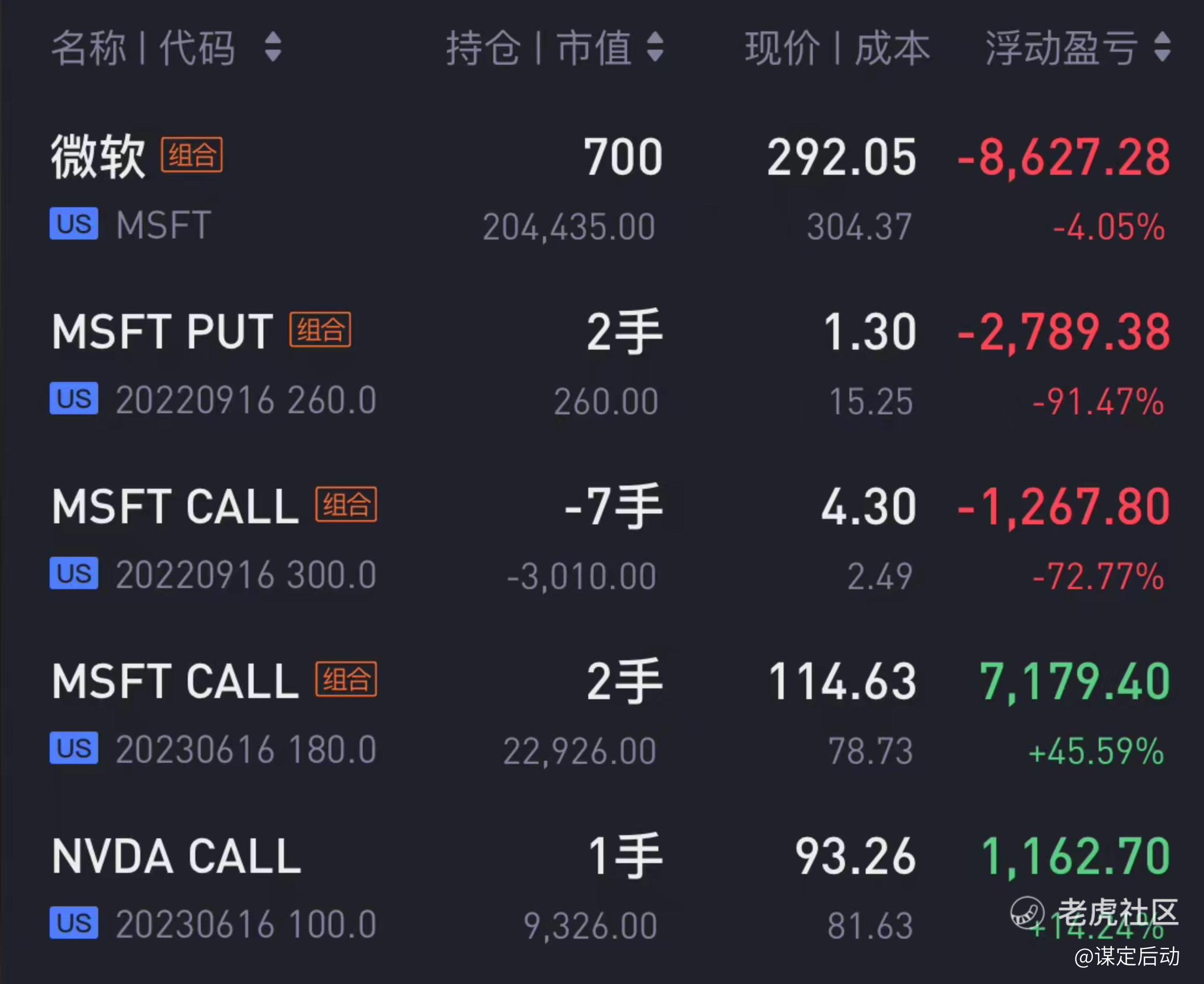Click the 组合 badge on MSFT PUT
1204x984 pixels.
pyautogui.click(x=321, y=329)
